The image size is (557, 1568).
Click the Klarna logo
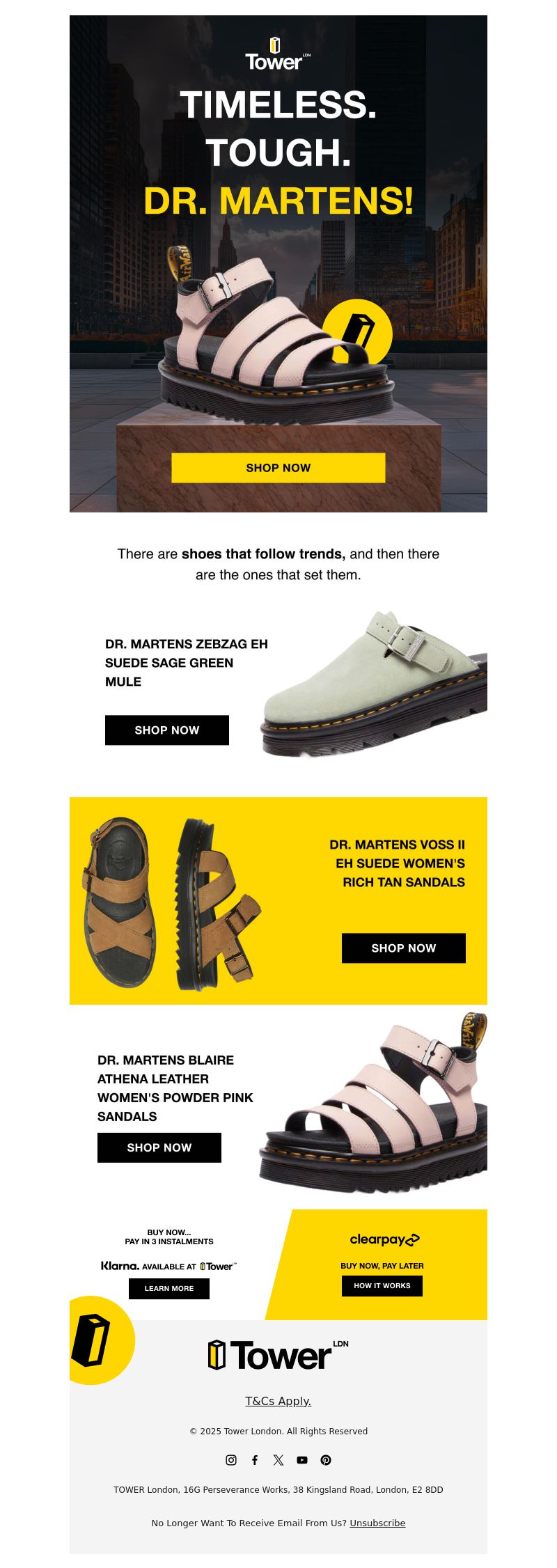point(120,1266)
